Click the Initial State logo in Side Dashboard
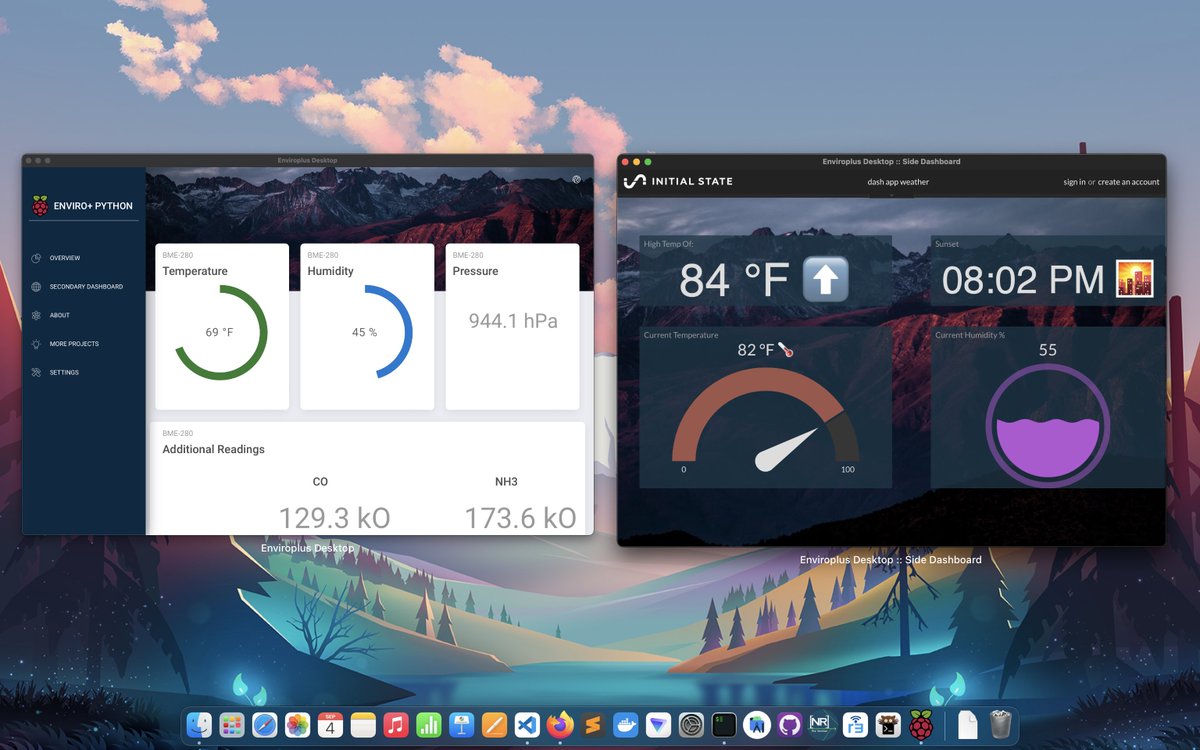This screenshot has height=750, width=1200. (x=678, y=182)
